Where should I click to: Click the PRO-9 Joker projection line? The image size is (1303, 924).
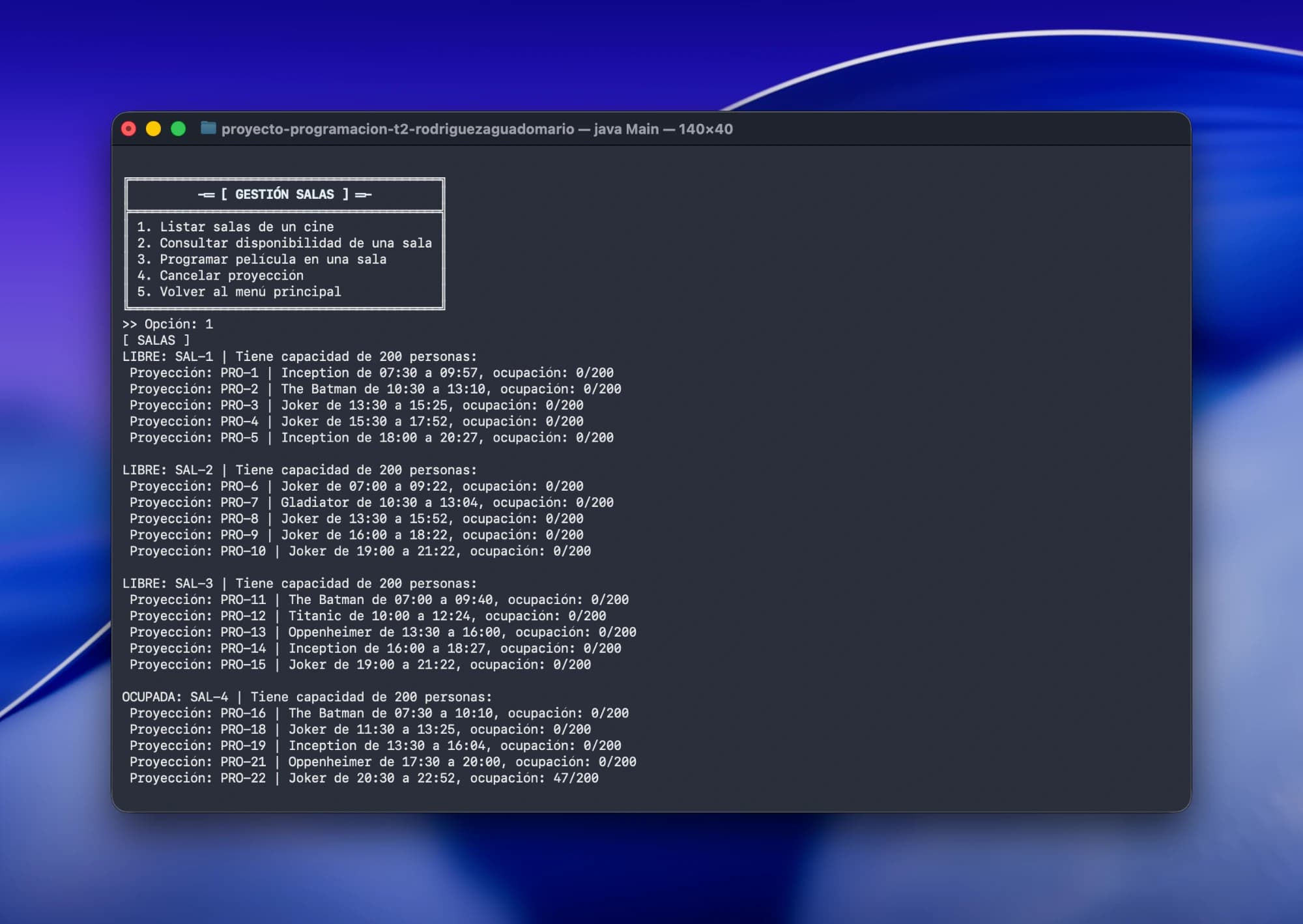click(x=356, y=535)
